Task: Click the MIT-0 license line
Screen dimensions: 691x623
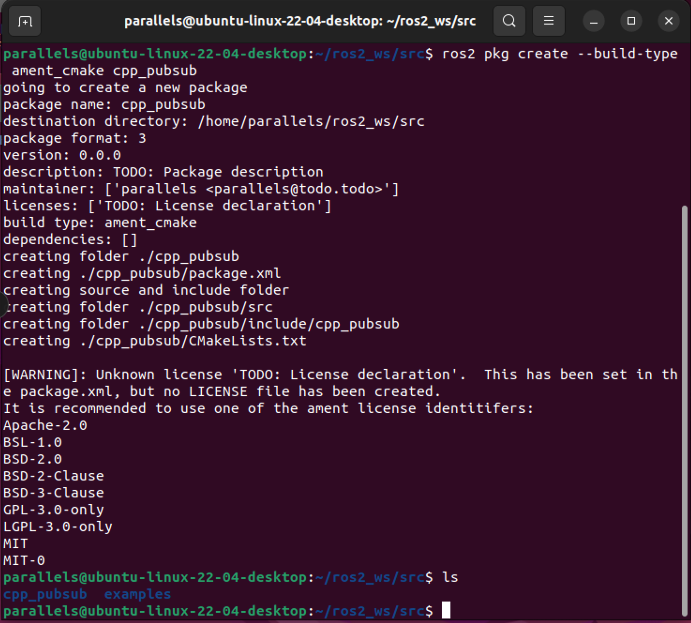Action: pos(24,560)
